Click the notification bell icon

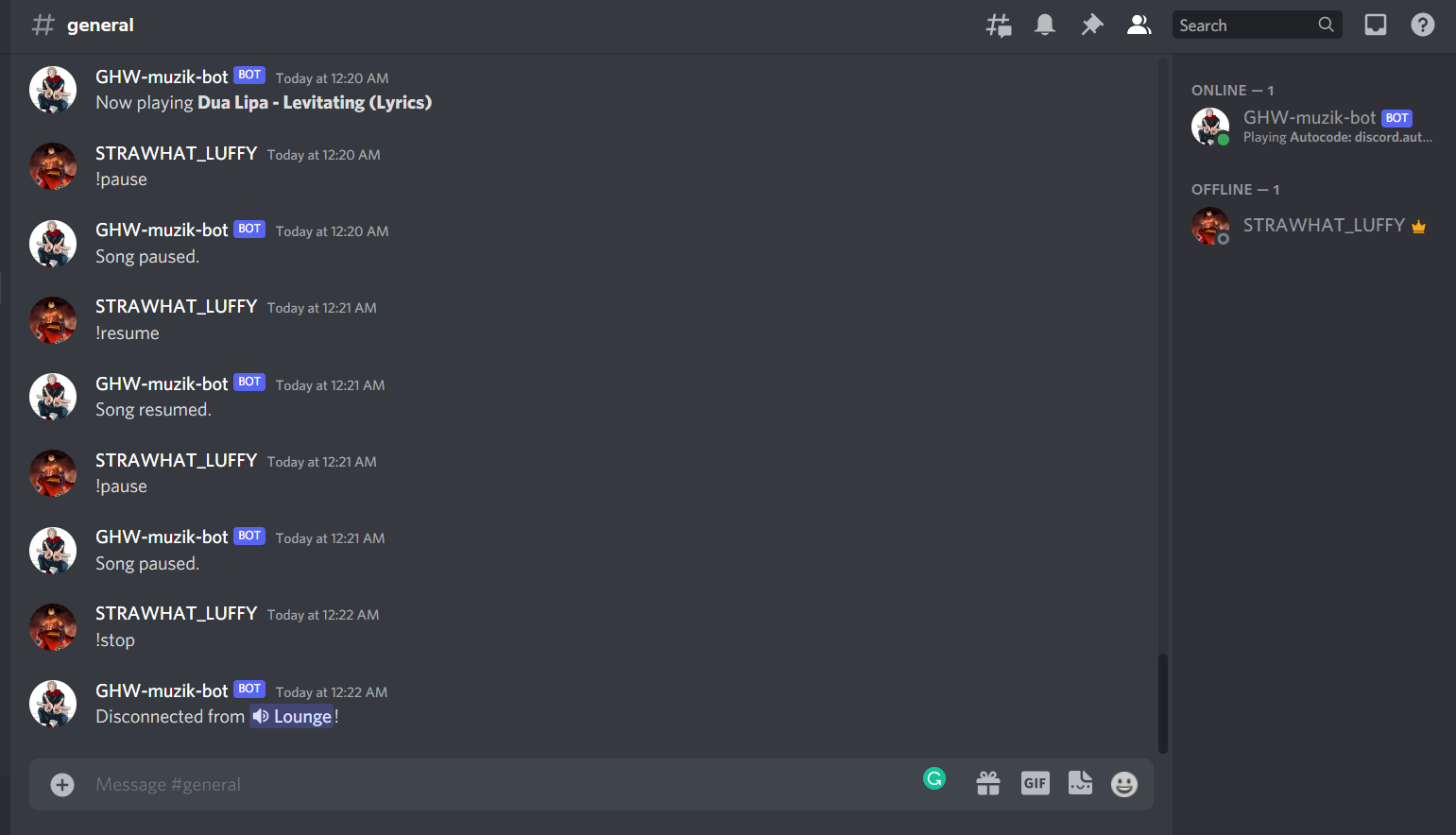coord(1045,26)
